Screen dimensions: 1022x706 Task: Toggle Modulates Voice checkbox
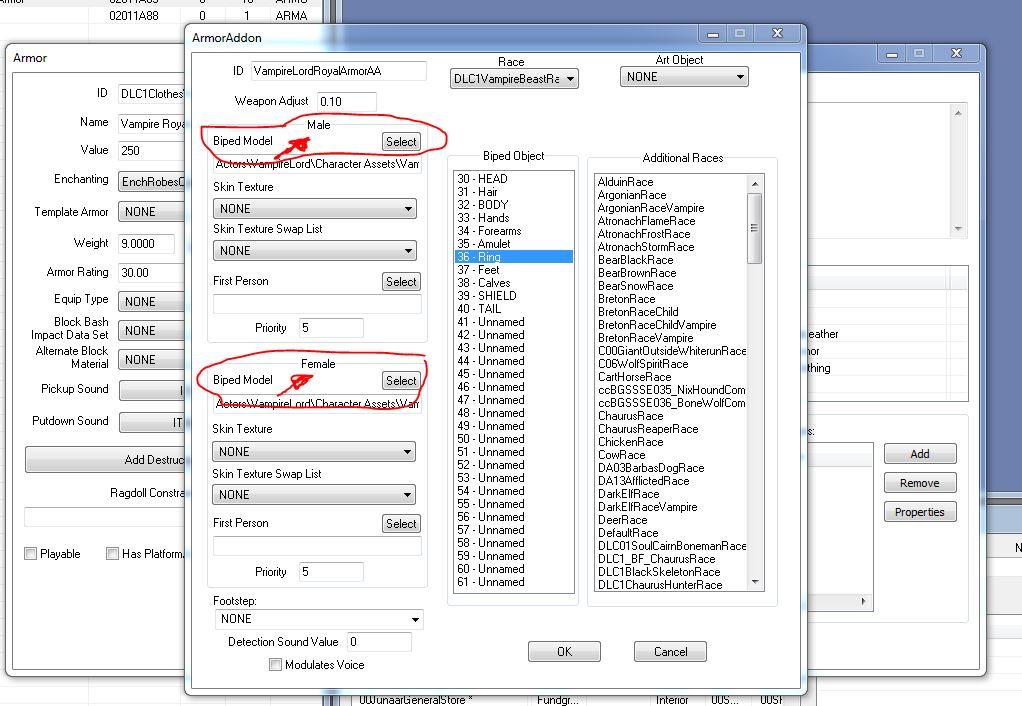[x=276, y=665]
